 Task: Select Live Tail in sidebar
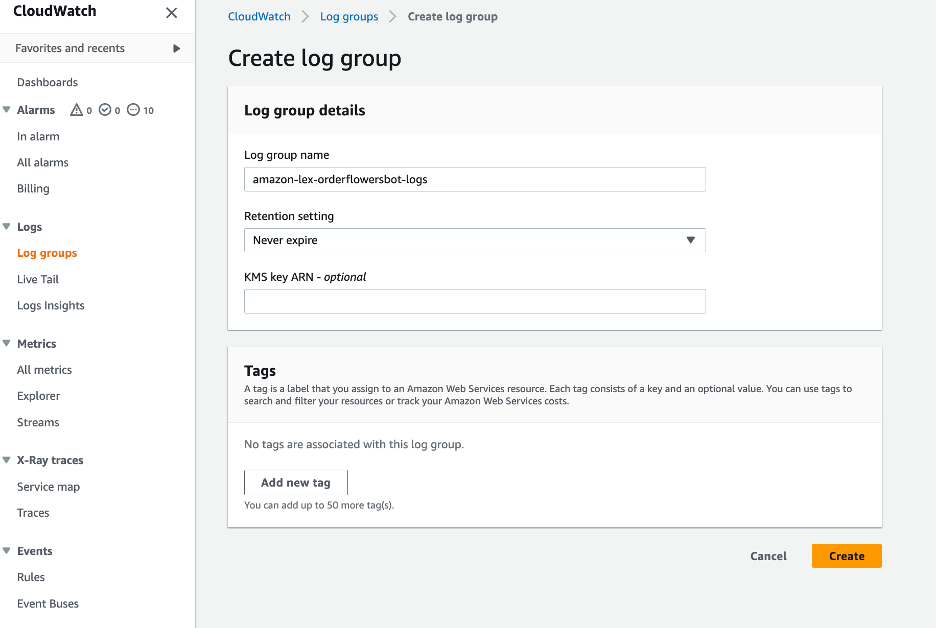[38, 280]
